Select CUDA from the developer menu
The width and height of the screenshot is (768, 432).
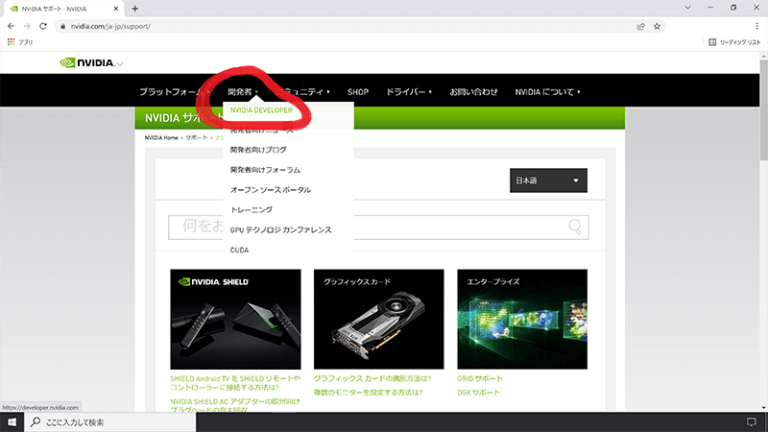pos(240,249)
